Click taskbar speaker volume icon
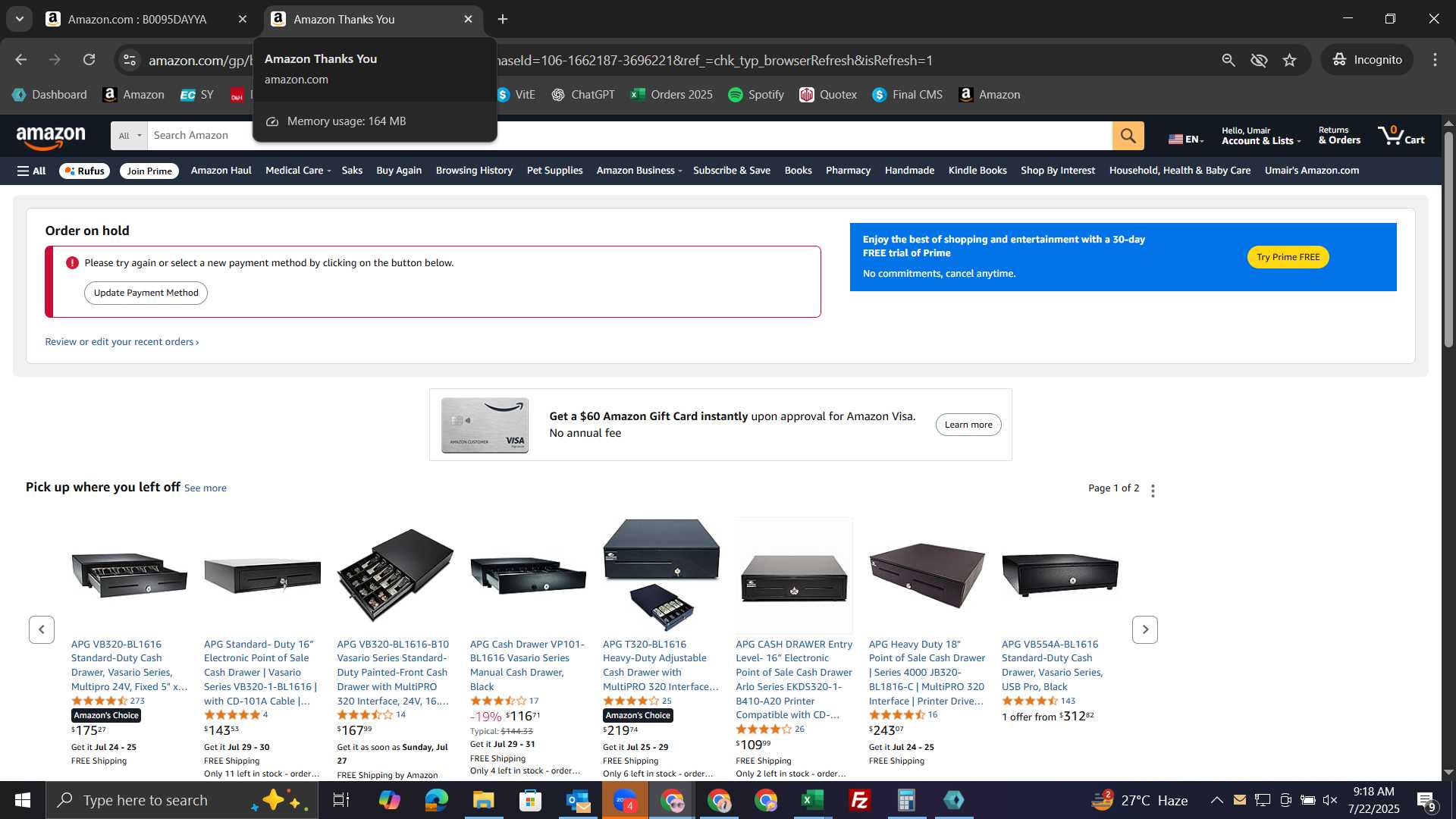1456x819 pixels. point(1330,800)
